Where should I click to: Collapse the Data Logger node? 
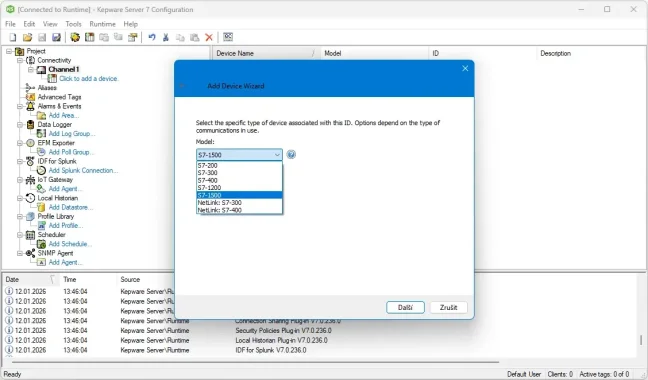coord(20,124)
